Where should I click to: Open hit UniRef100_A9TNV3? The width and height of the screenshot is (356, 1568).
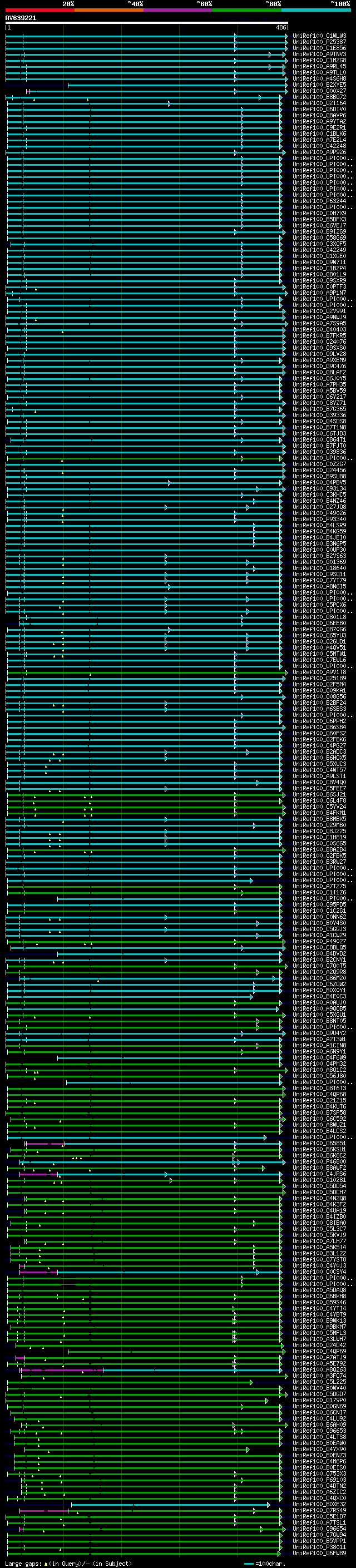point(319,54)
